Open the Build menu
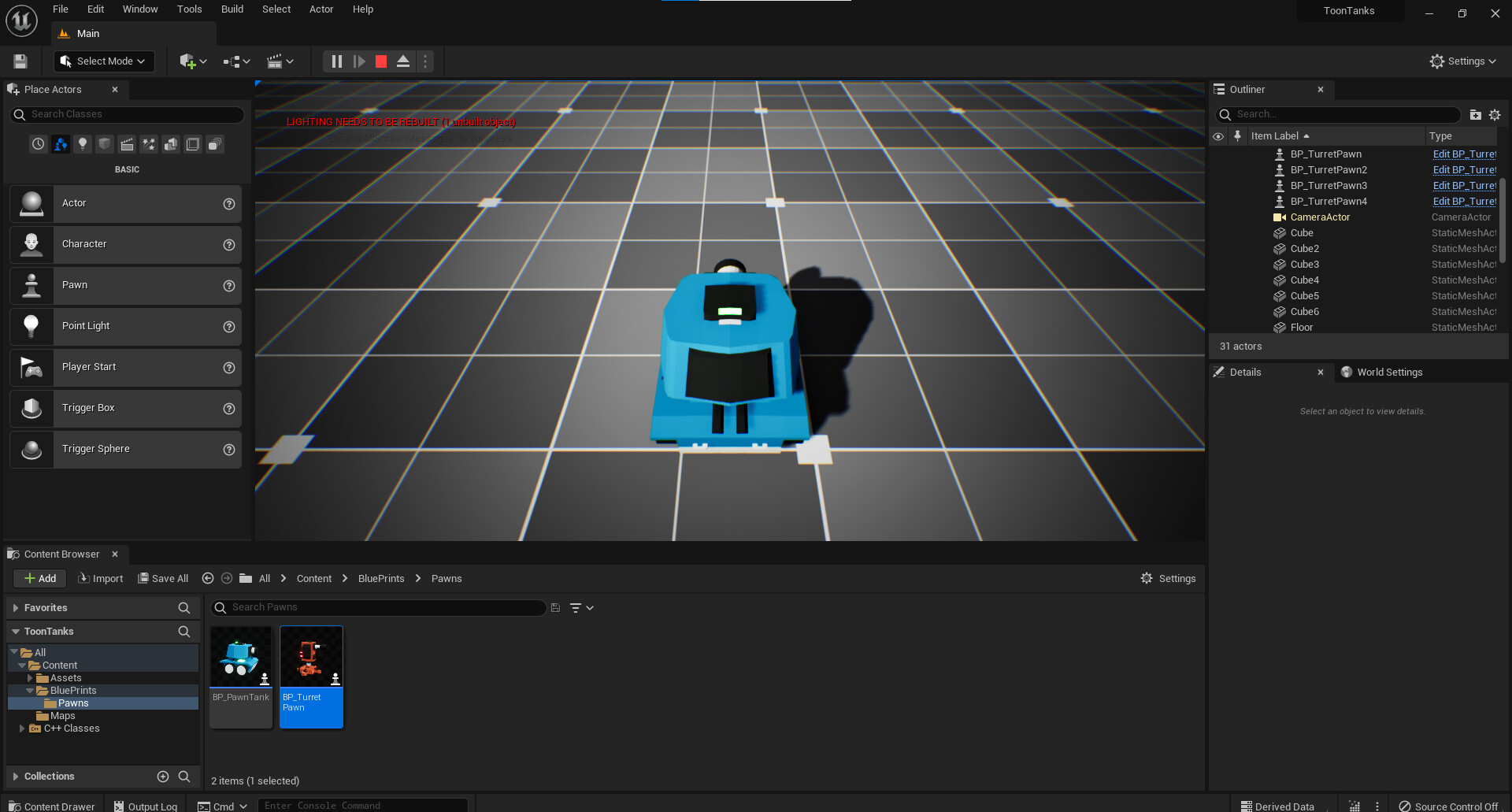1512x812 pixels. [232, 9]
